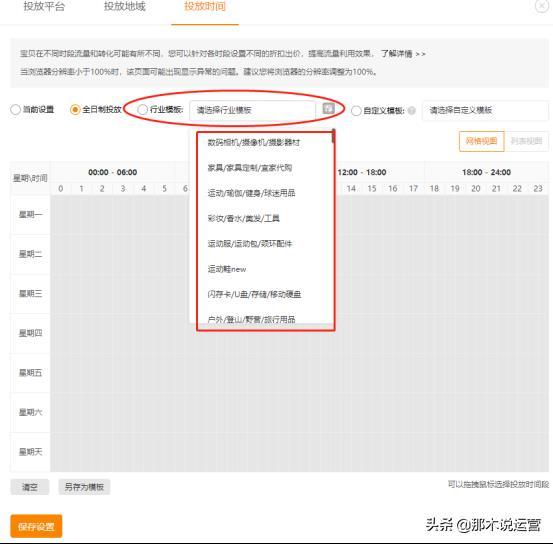This screenshot has width=553, height=544.
Task: Switch to 列表视图 list view
Action: click(526, 141)
